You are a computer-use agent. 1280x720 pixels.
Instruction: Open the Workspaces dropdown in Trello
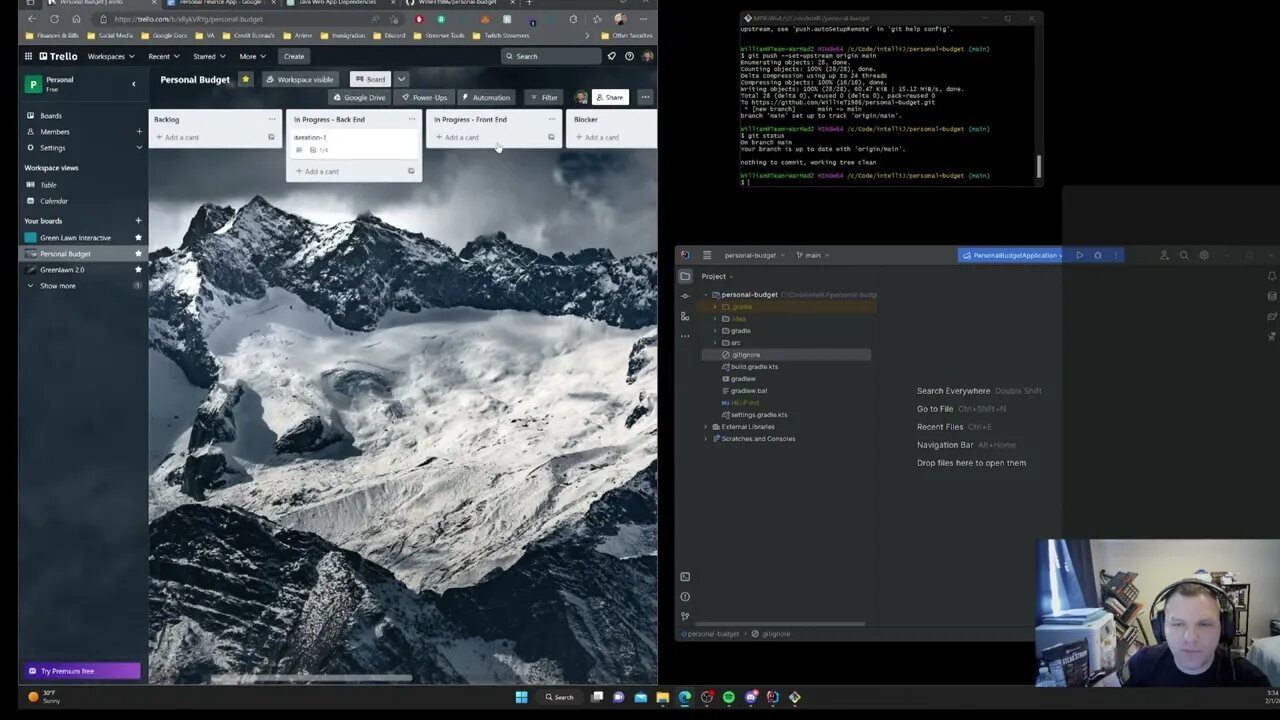click(110, 56)
